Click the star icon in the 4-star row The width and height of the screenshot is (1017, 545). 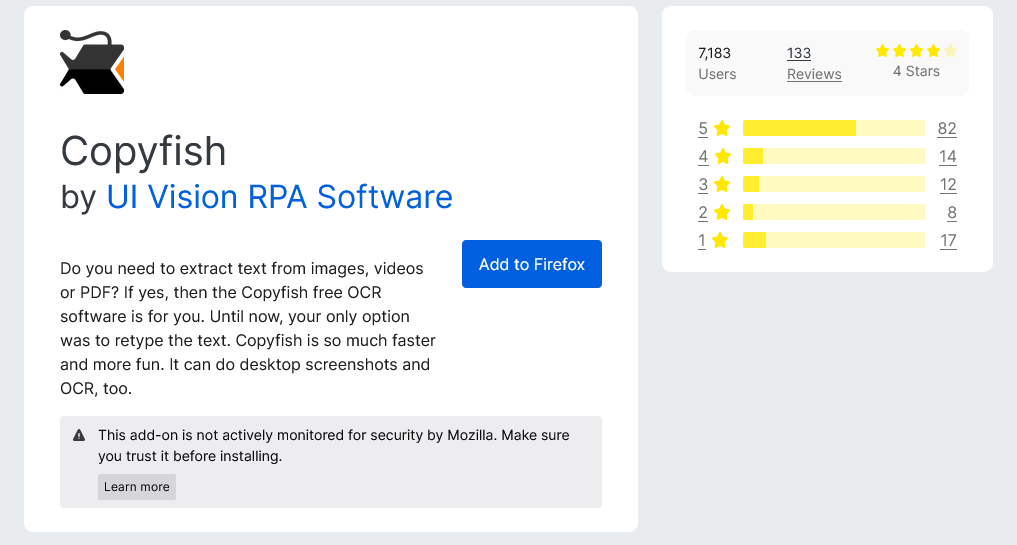tap(722, 156)
